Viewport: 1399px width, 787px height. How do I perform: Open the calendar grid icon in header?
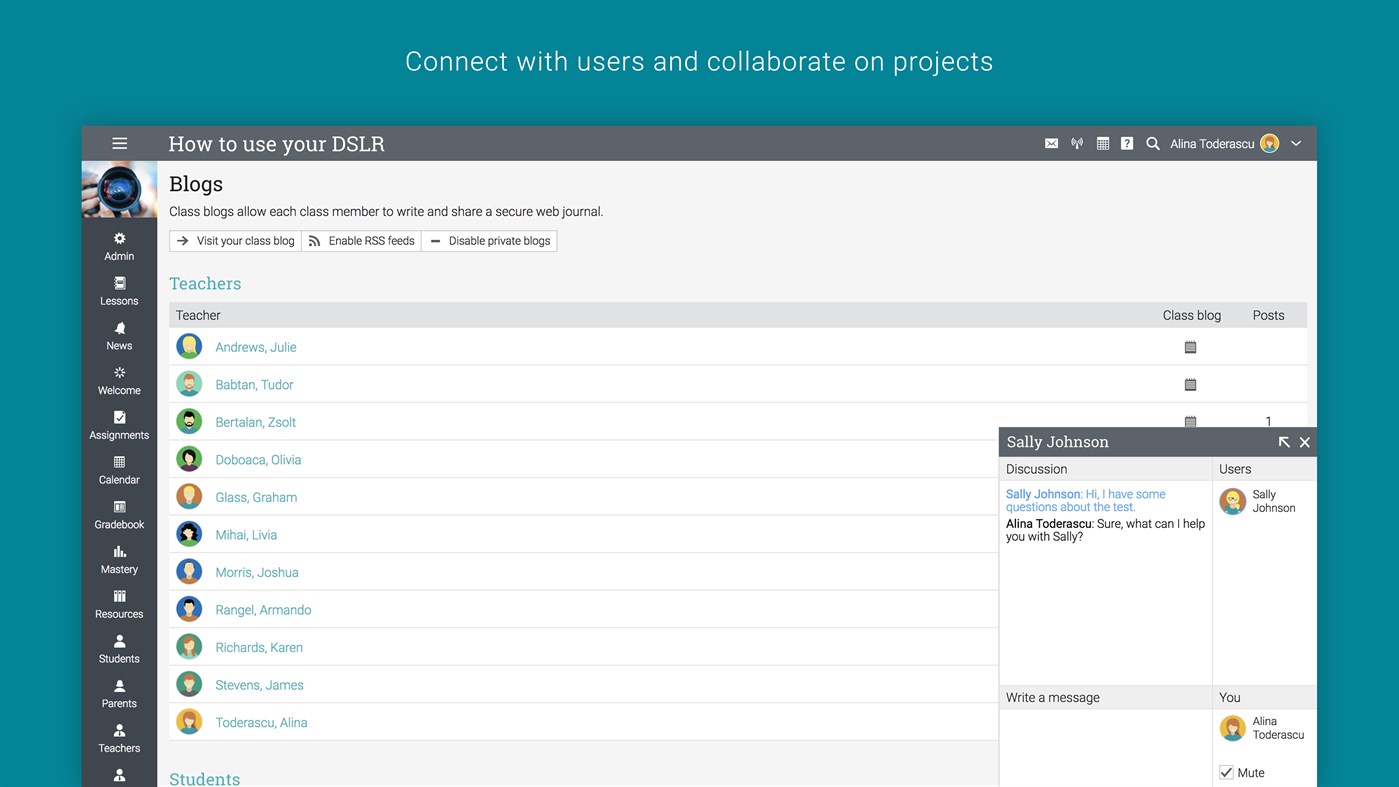click(x=1103, y=144)
